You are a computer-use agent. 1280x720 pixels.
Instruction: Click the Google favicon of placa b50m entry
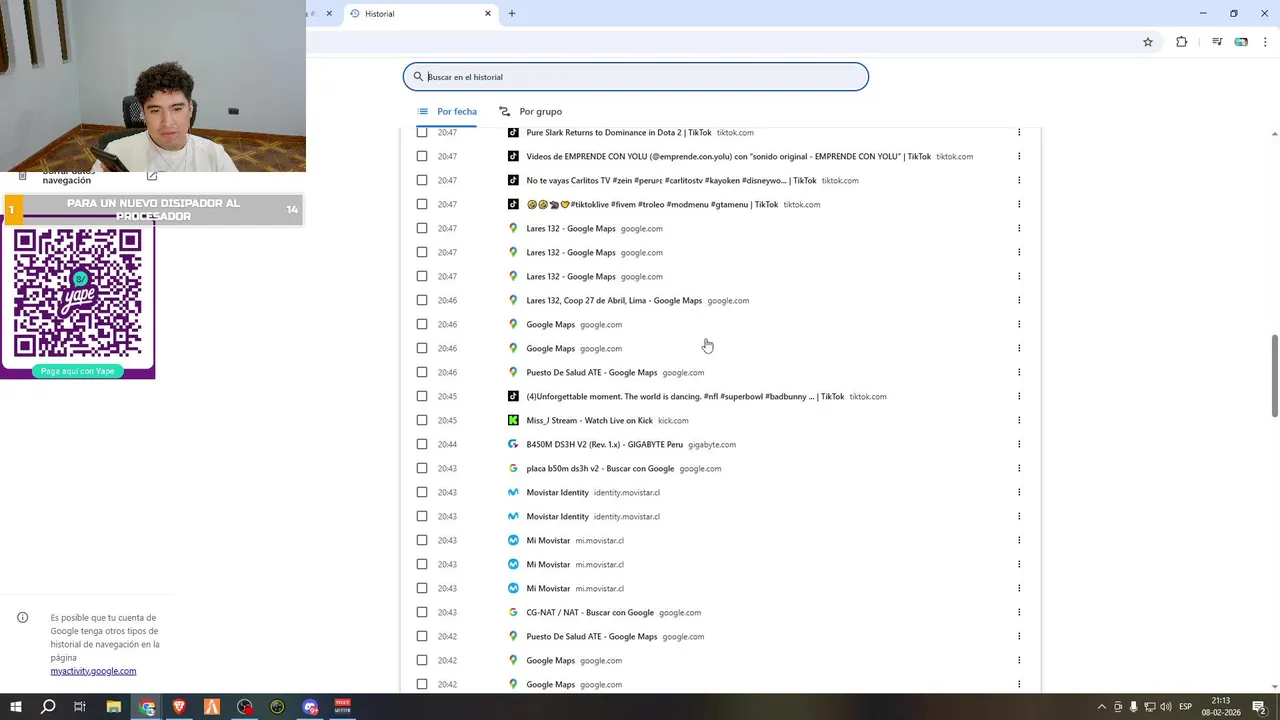click(513, 468)
